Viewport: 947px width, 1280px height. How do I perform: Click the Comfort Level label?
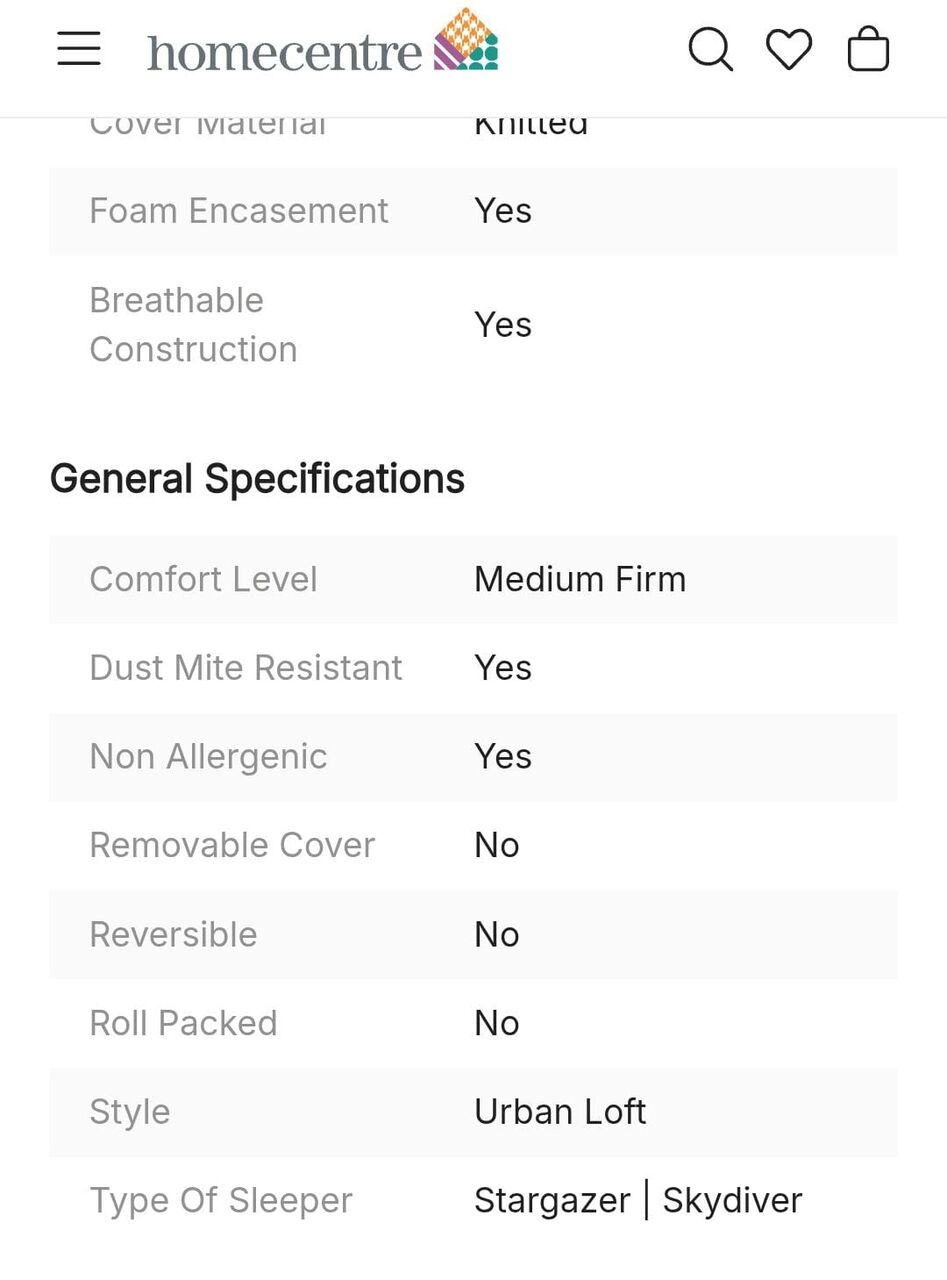tap(203, 579)
